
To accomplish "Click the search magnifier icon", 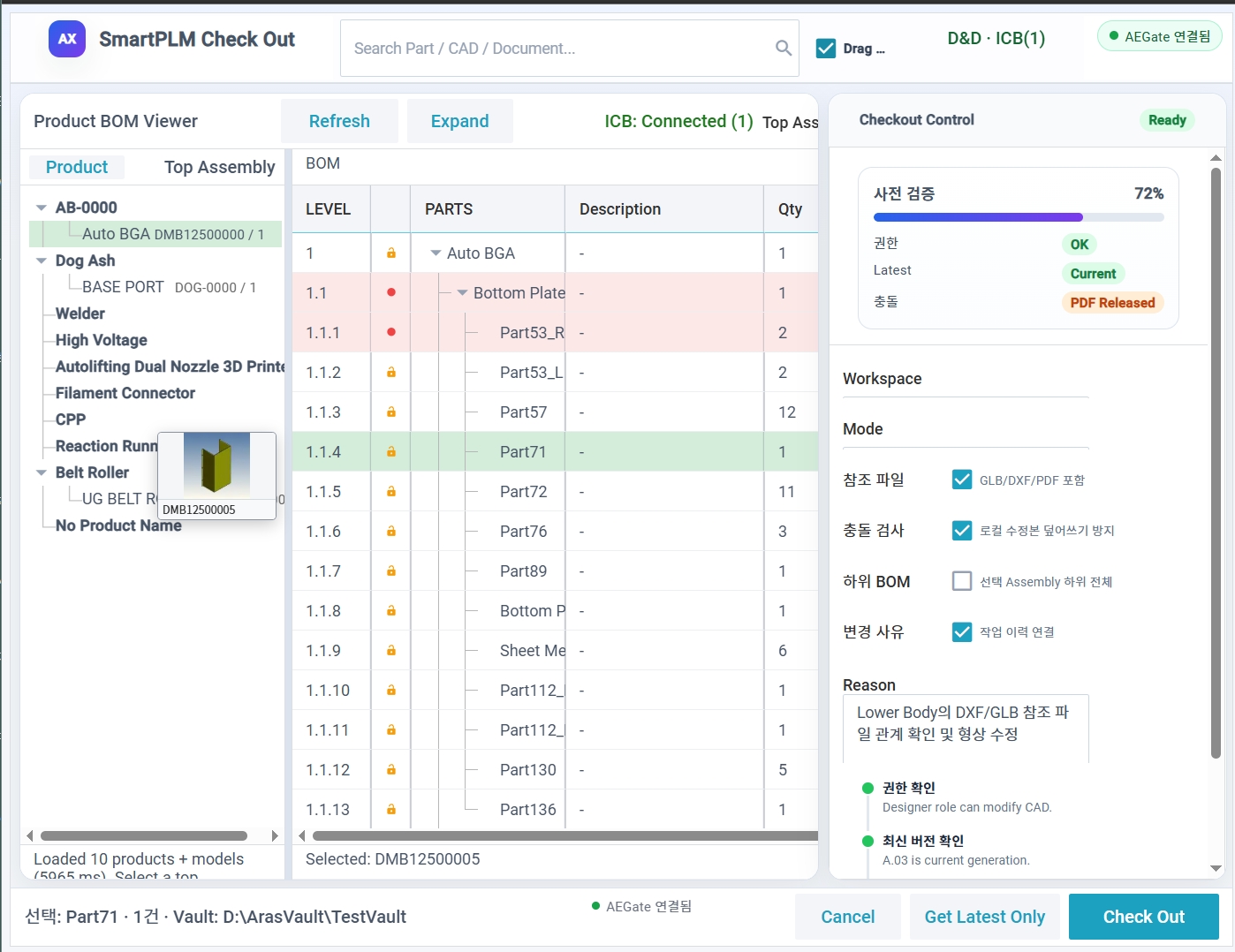I will 784,48.
